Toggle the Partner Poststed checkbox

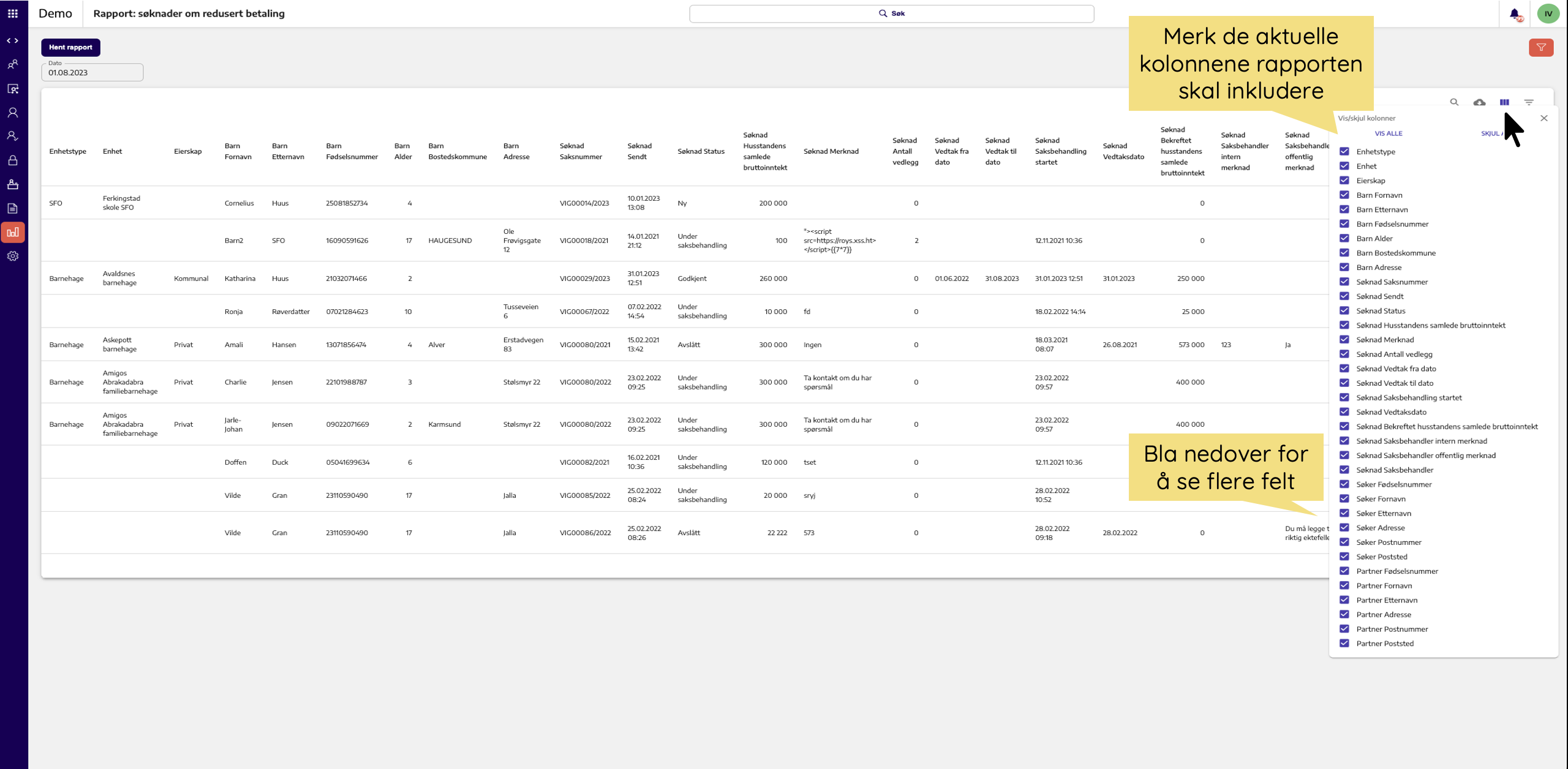1344,643
